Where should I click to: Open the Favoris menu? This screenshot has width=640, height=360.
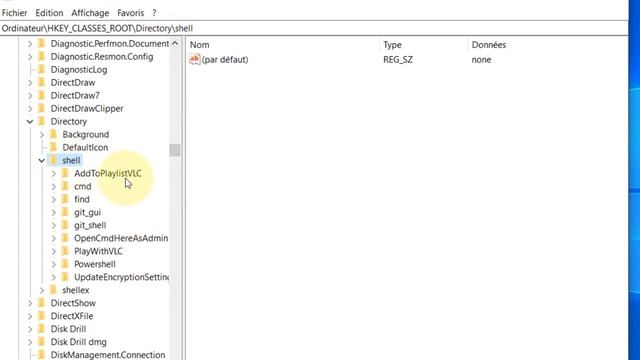pyautogui.click(x=130, y=13)
